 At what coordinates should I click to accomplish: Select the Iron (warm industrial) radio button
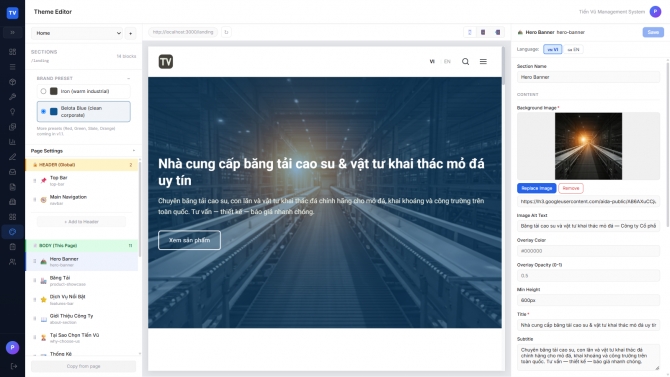coord(43,91)
